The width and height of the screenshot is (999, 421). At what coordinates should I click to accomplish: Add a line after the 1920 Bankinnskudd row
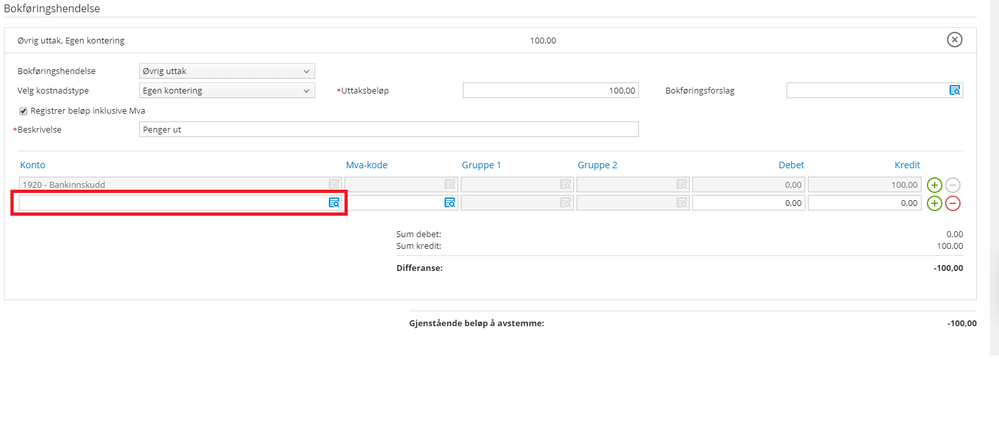(x=934, y=185)
